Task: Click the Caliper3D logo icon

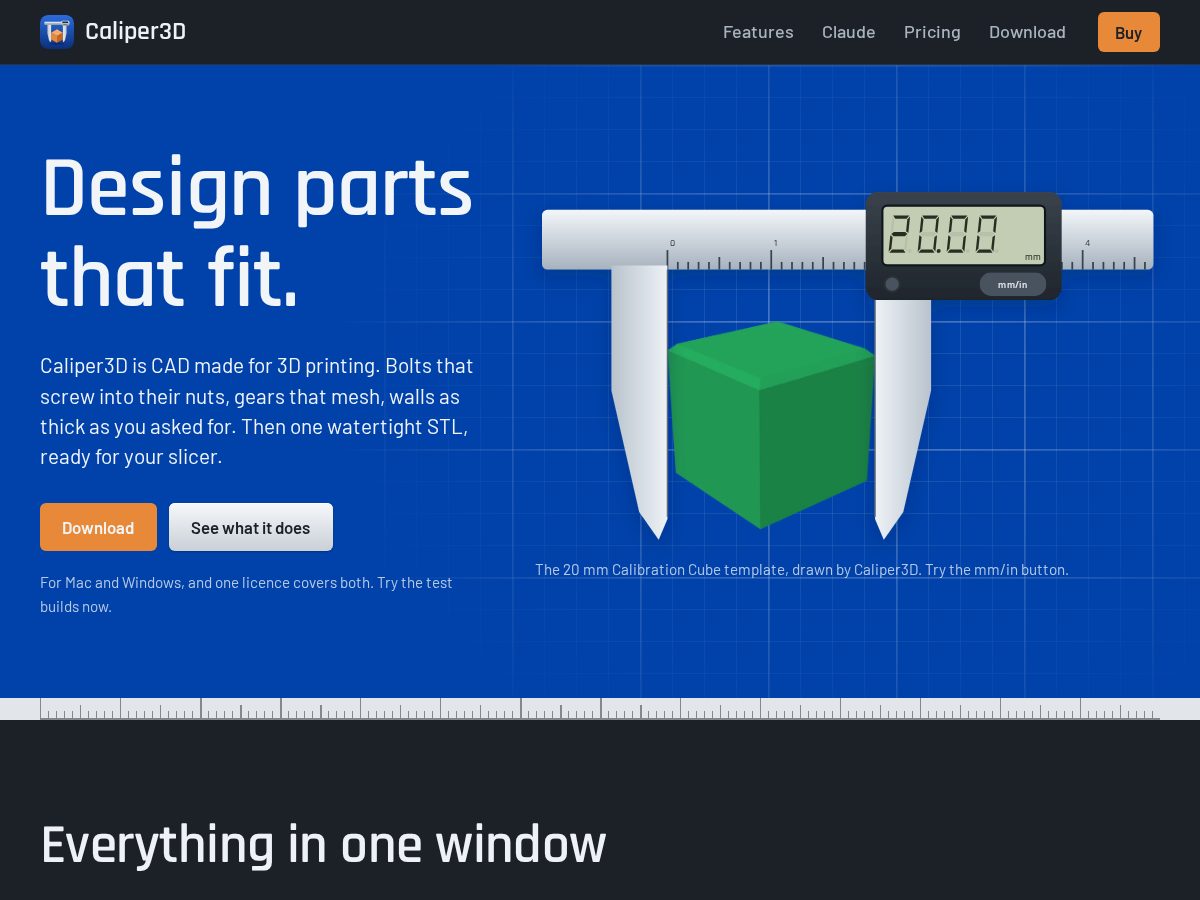Action: coord(57,32)
